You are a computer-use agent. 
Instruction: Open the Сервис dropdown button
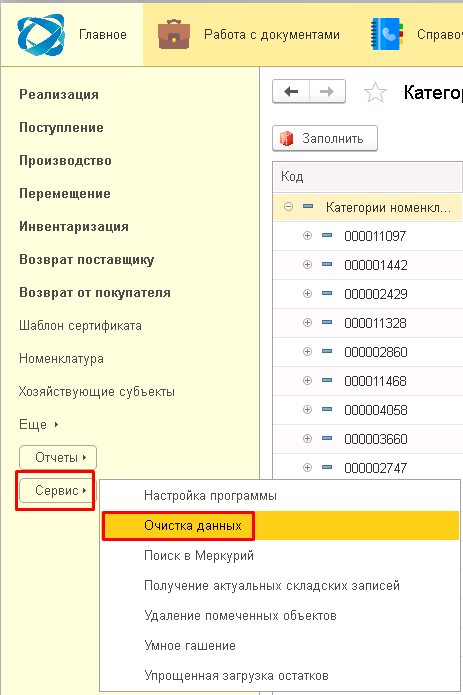coord(58,490)
